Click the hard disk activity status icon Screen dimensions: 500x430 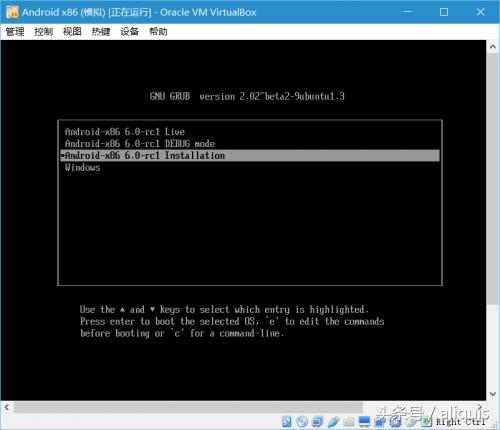coord(287,422)
